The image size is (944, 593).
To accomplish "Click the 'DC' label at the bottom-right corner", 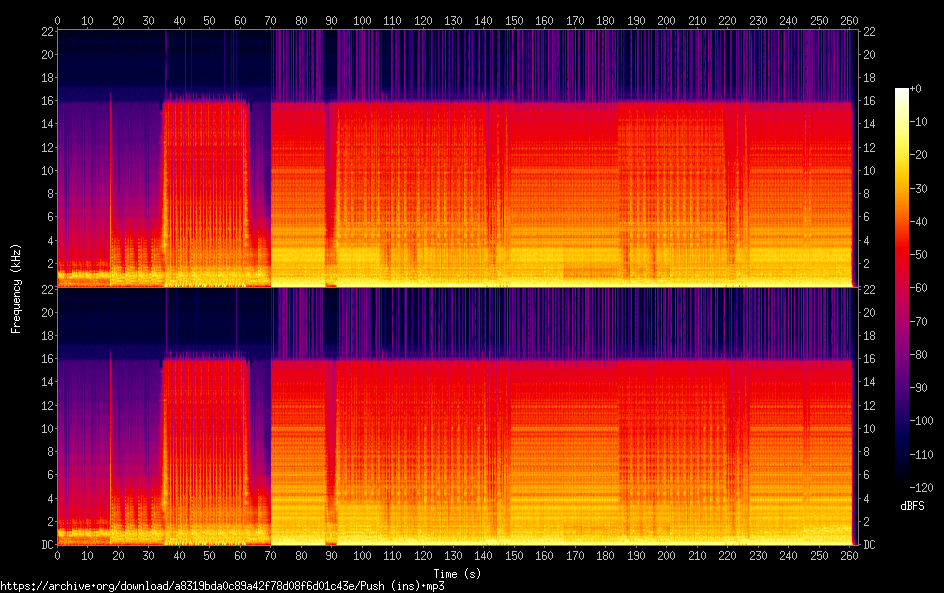I will coord(869,545).
